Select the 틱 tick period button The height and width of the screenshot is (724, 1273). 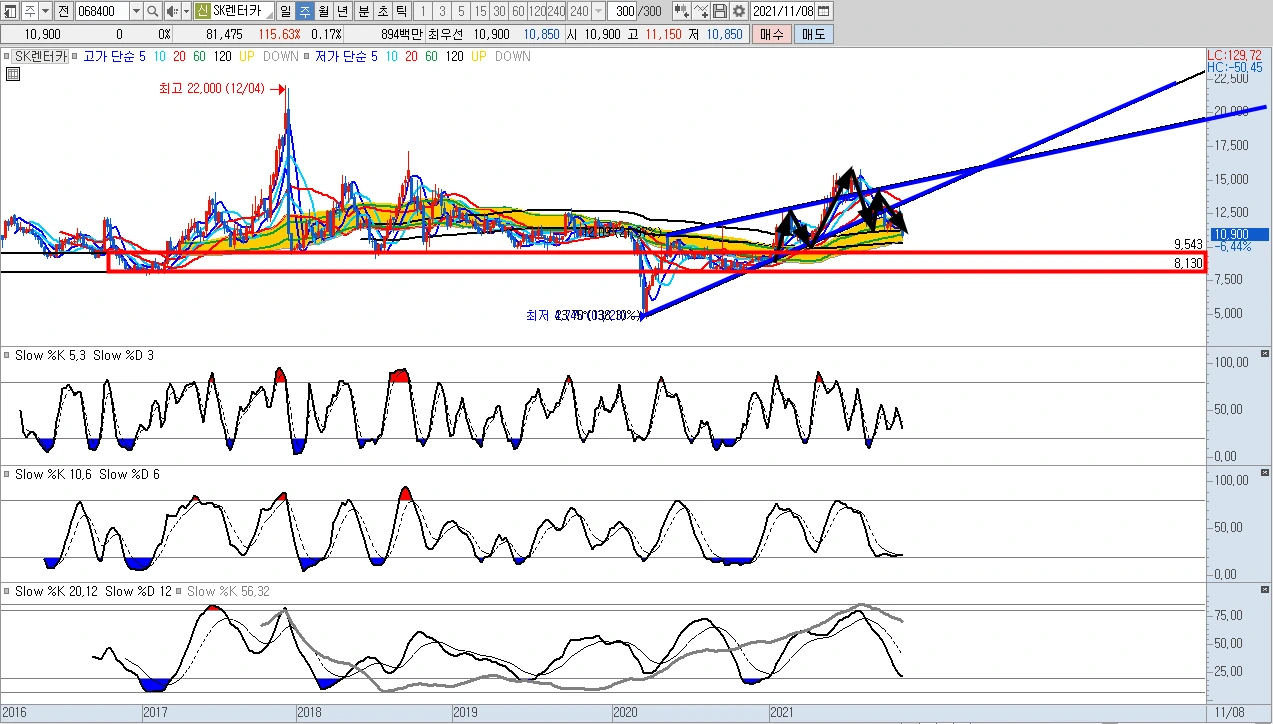(x=402, y=12)
